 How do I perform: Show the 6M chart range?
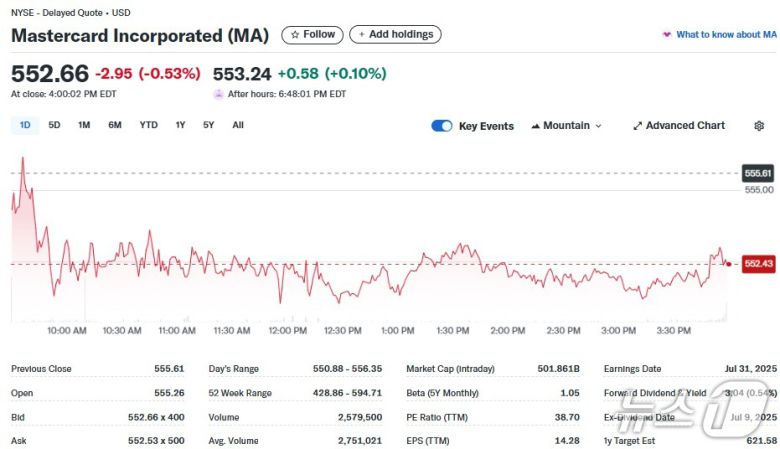click(115, 125)
